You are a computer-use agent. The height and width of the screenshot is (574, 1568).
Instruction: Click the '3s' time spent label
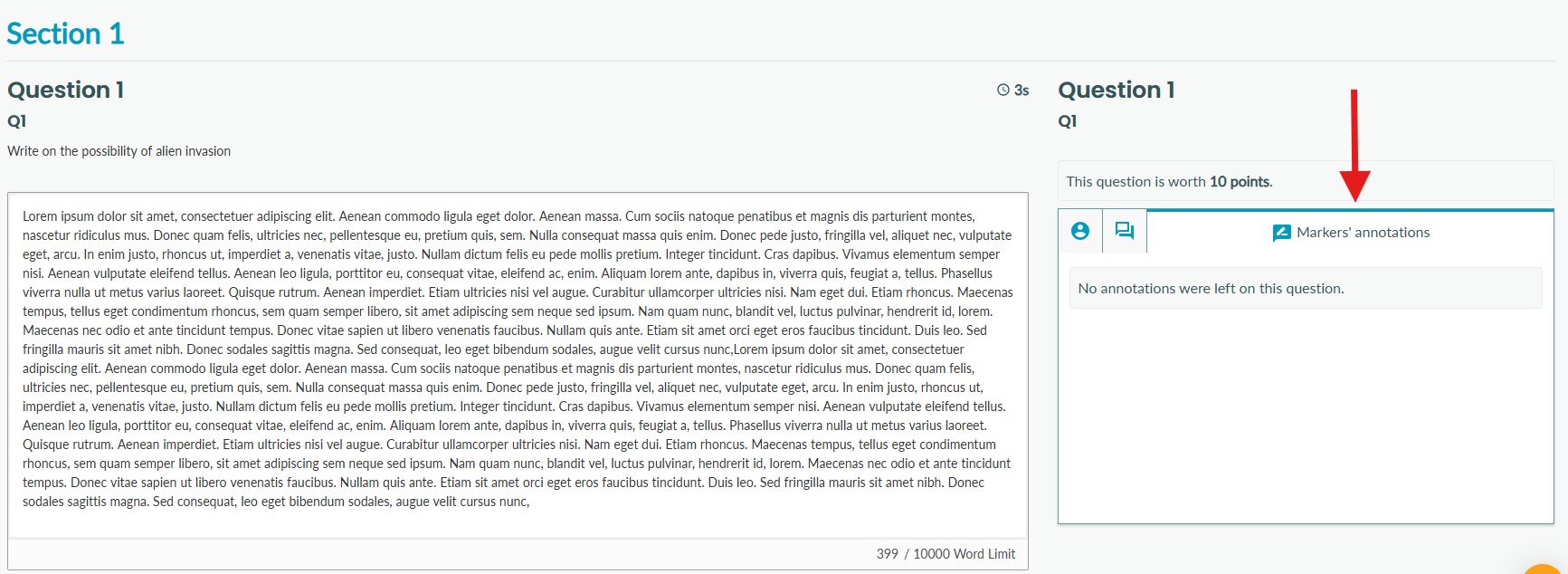1022,90
